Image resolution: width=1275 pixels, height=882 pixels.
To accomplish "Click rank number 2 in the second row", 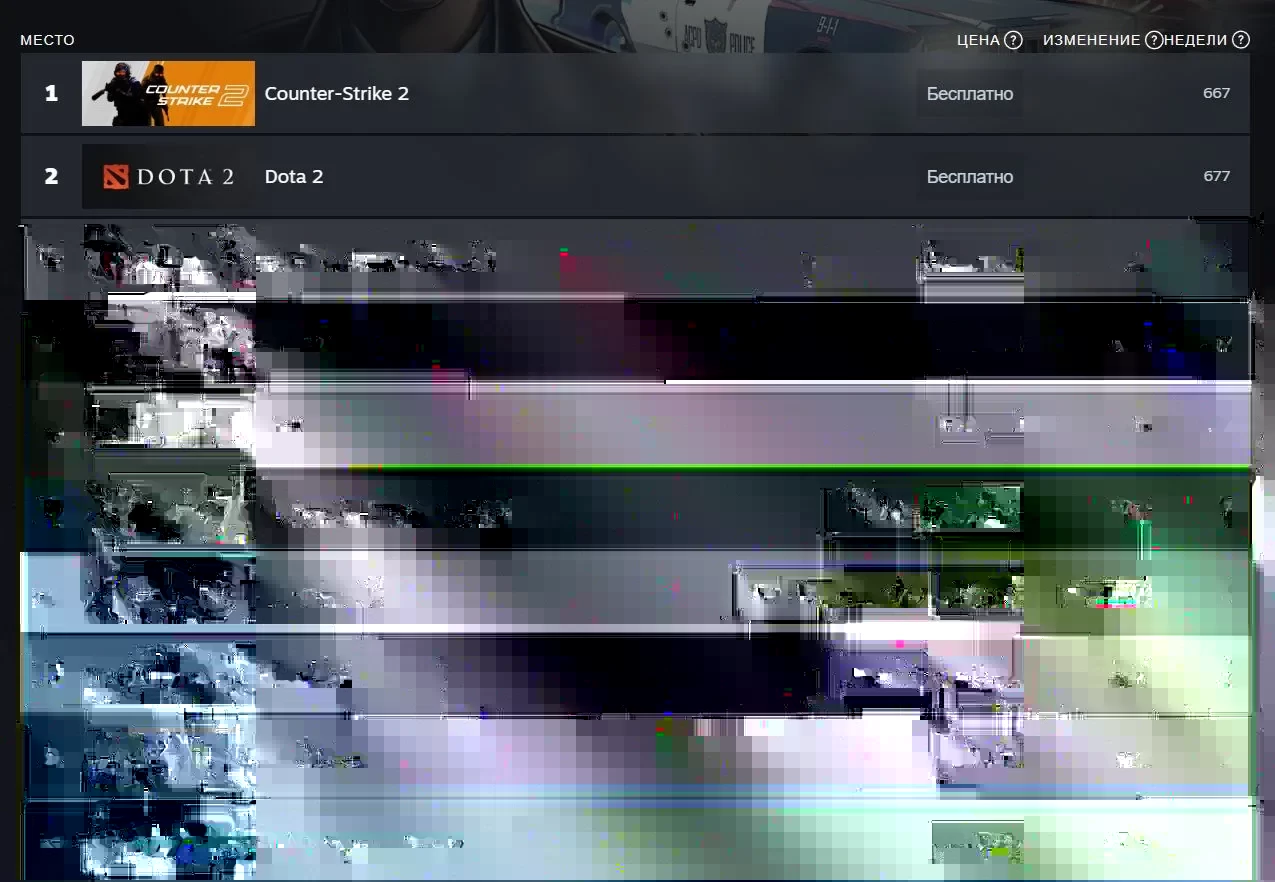I will point(51,177).
